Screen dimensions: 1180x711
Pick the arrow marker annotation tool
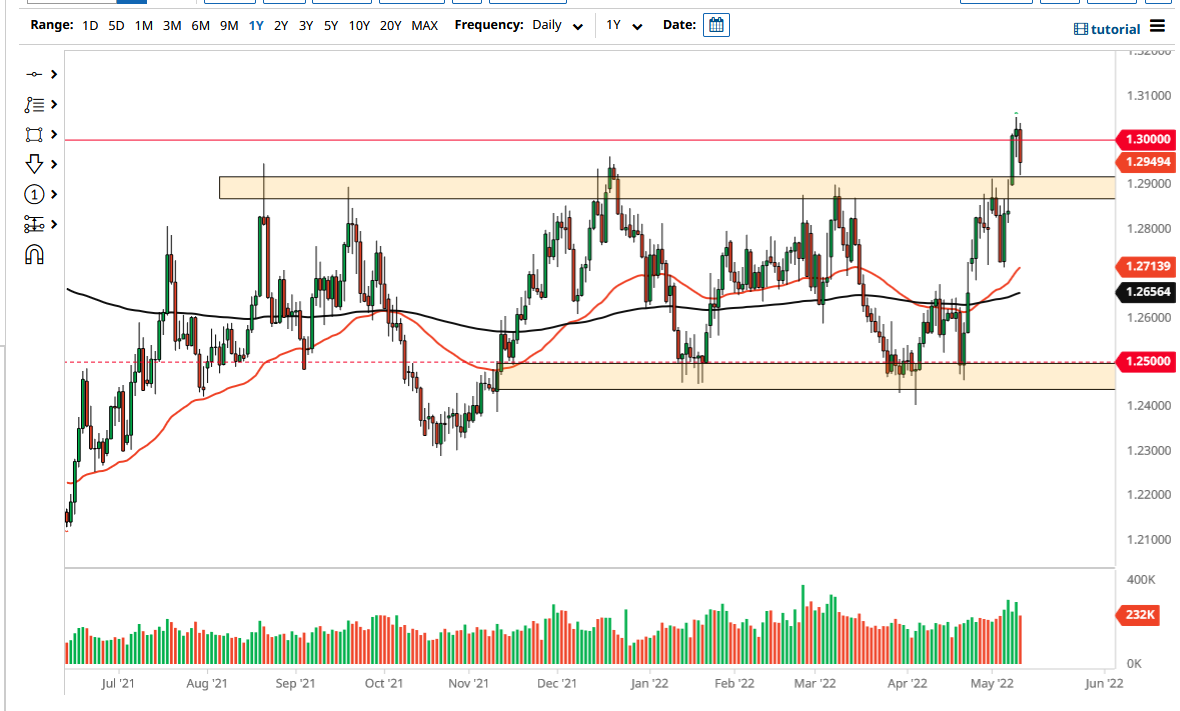pos(36,164)
